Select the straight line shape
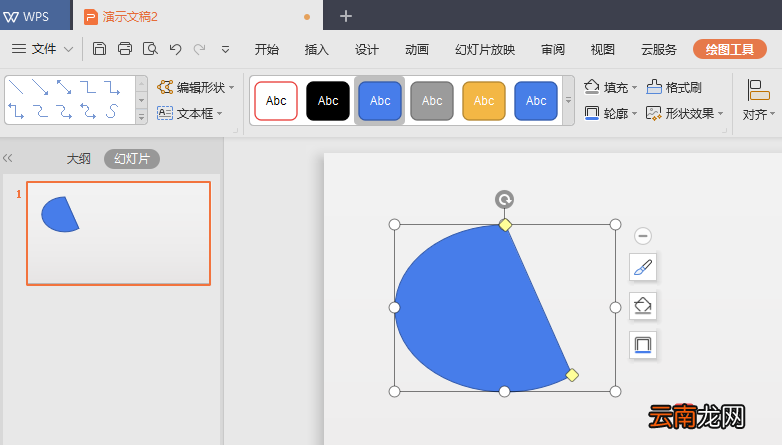The image size is (782, 445). pos(16,87)
